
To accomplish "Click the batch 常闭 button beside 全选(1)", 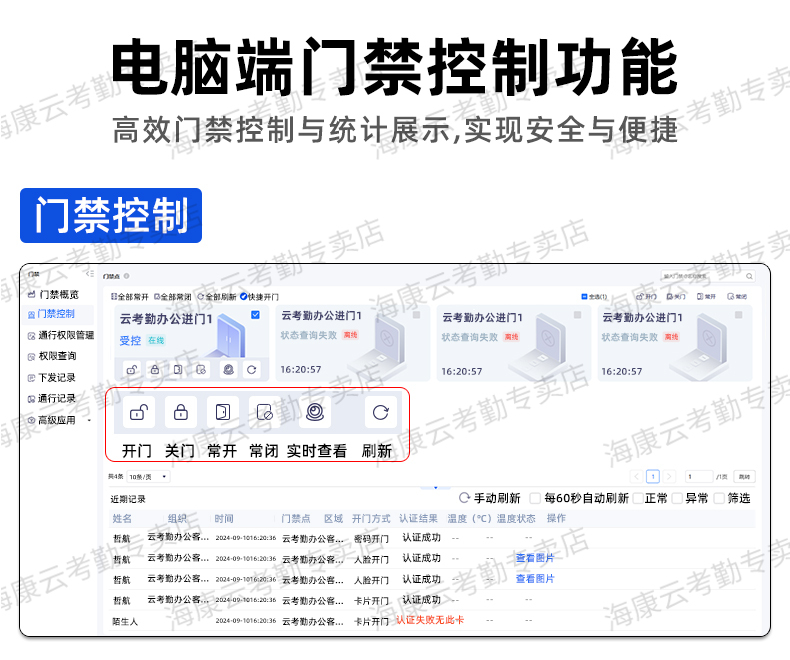I will click(737, 296).
